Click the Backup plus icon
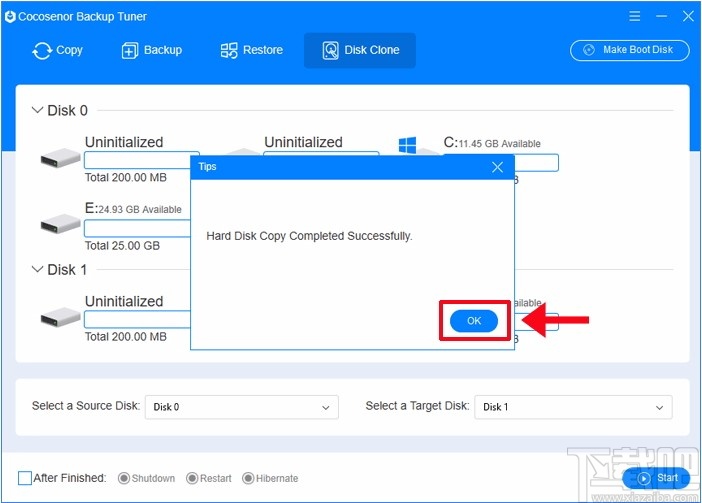This screenshot has height=503, width=702. point(130,51)
